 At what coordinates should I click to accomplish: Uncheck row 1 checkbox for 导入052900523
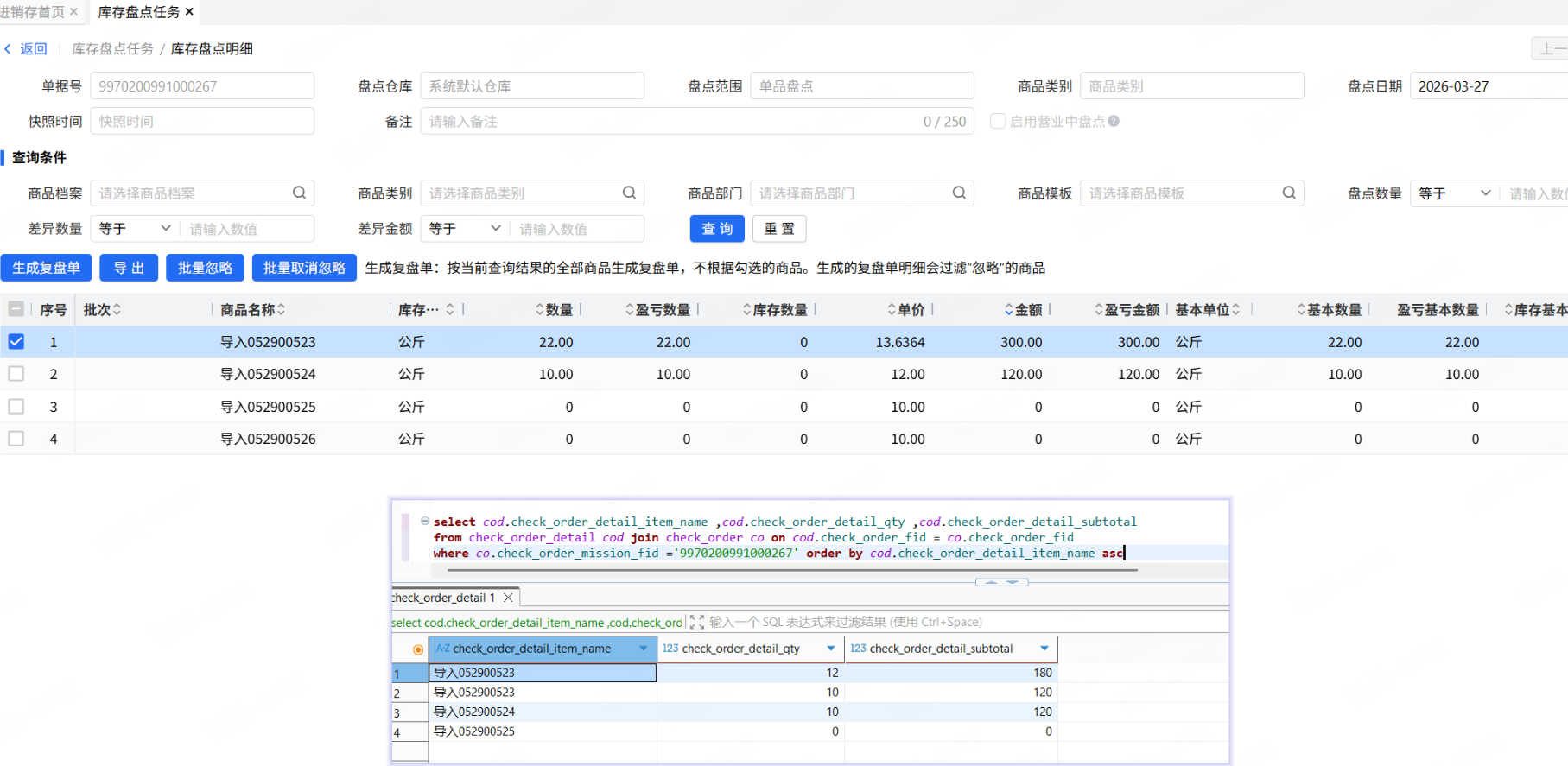[x=16, y=341]
